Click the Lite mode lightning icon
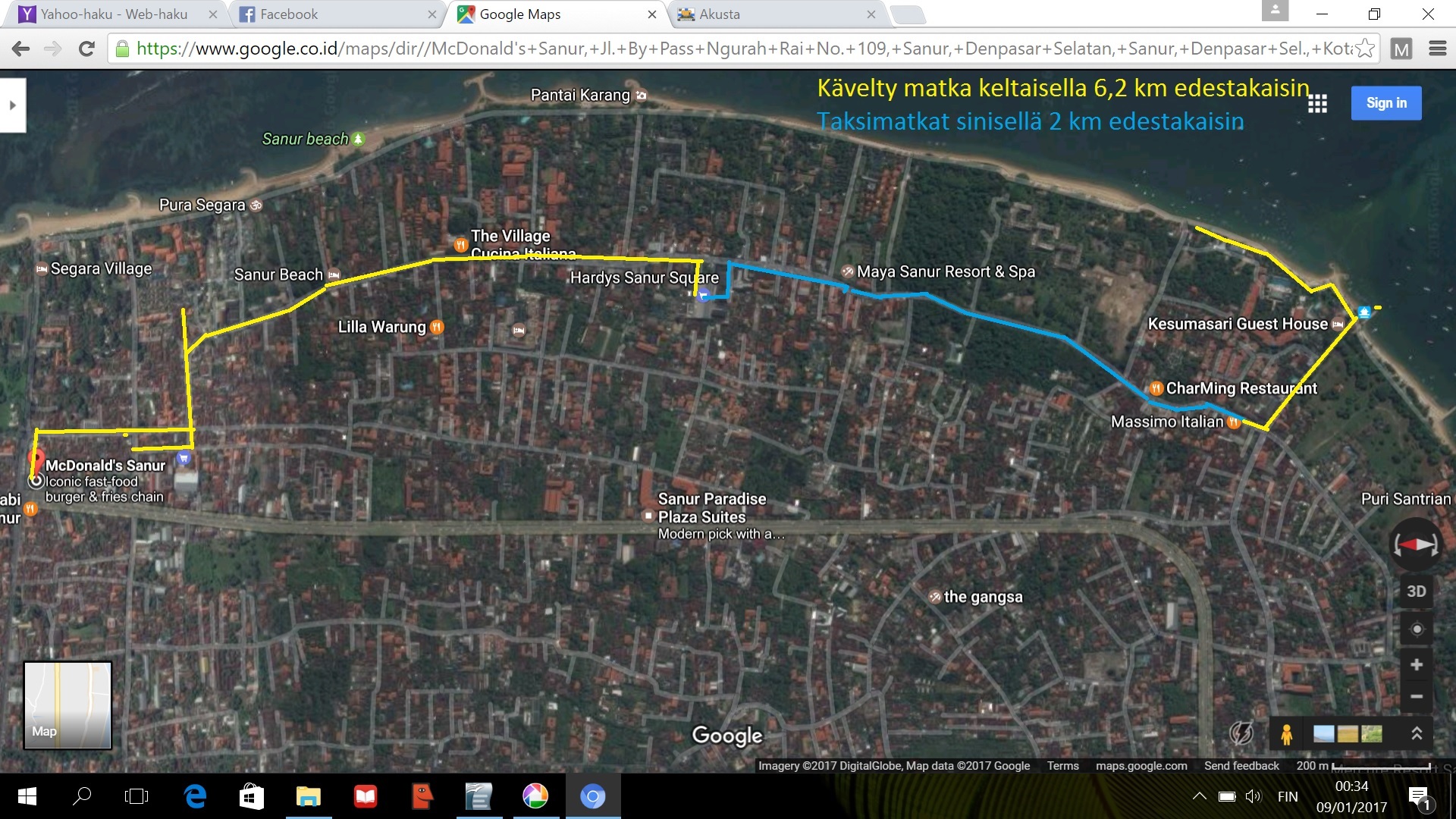Image resolution: width=1456 pixels, height=819 pixels. pos(1241,733)
